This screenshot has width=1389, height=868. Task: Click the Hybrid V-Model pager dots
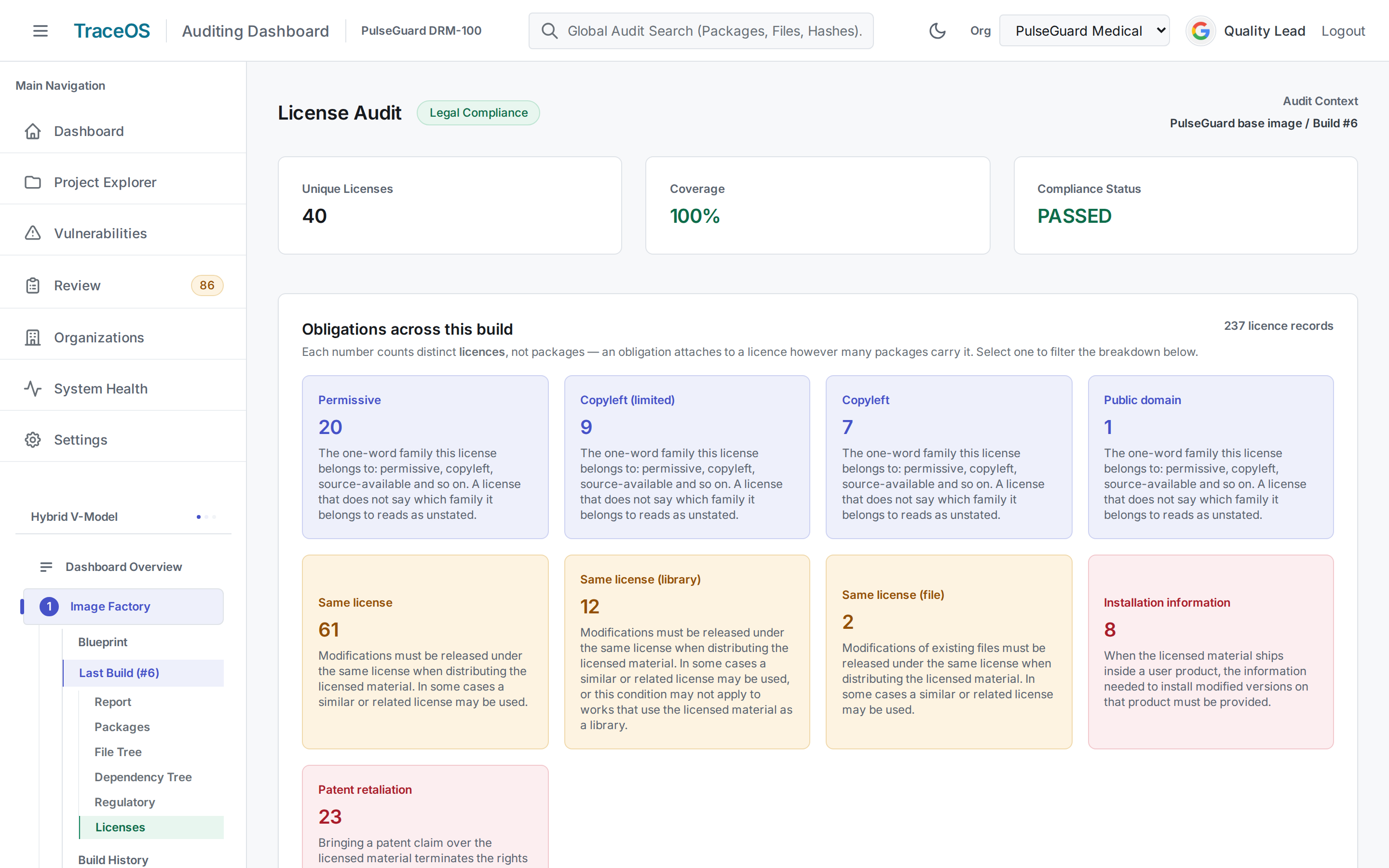pyautogui.click(x=206, y=517)
